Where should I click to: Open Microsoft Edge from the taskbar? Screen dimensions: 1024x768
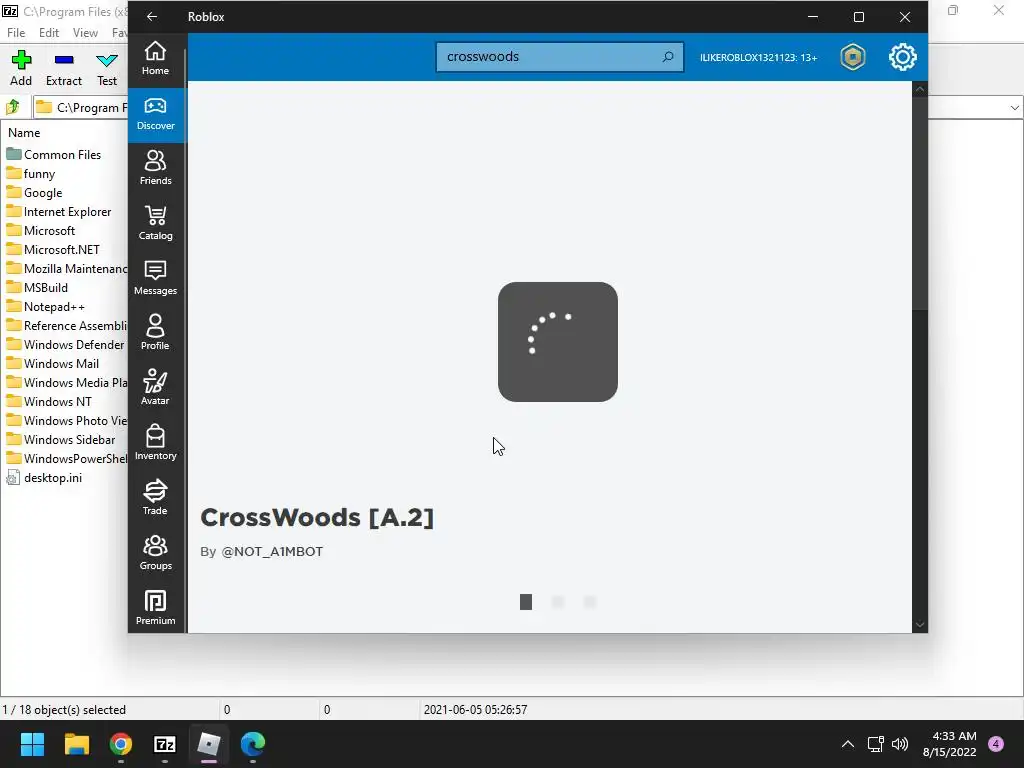(253, 744)
